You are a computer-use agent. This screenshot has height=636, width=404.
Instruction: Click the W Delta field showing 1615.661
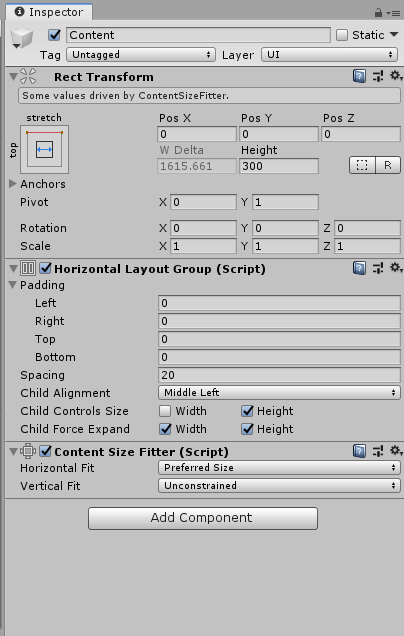tap(197, 166)
